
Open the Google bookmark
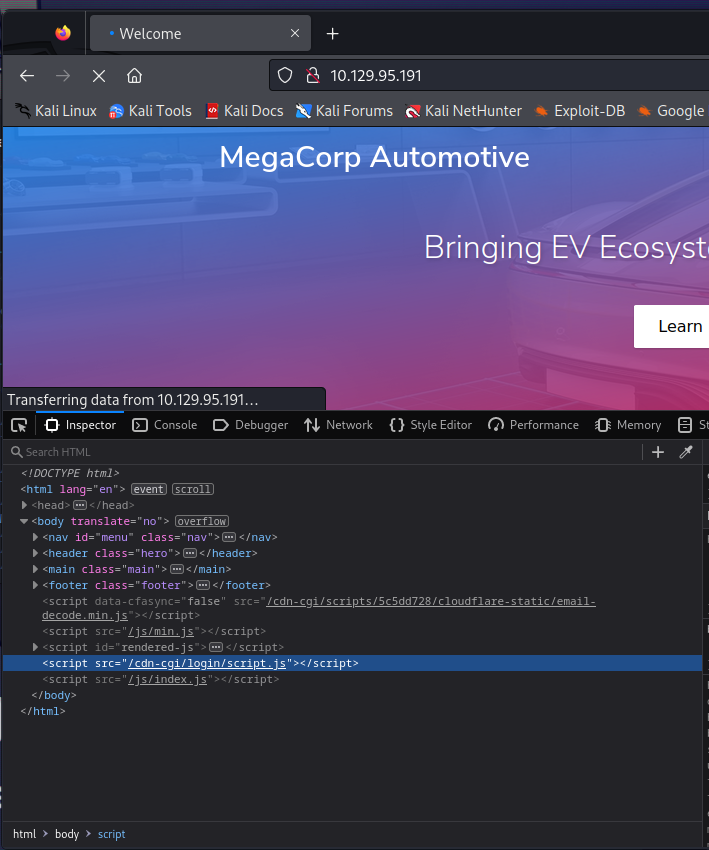click(671, 111)
